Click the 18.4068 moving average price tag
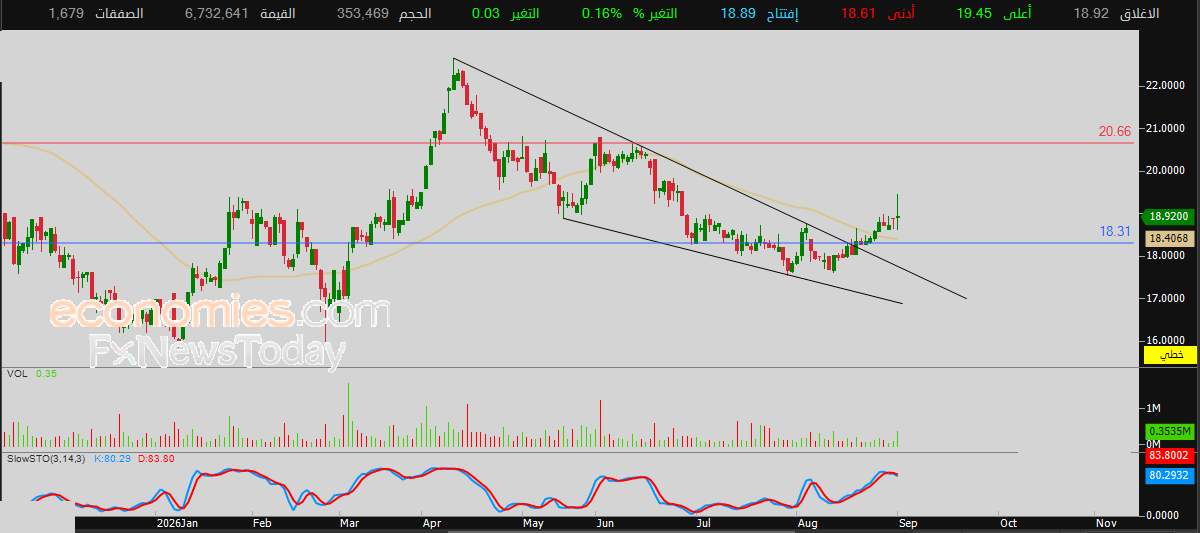 (1168, 239)
